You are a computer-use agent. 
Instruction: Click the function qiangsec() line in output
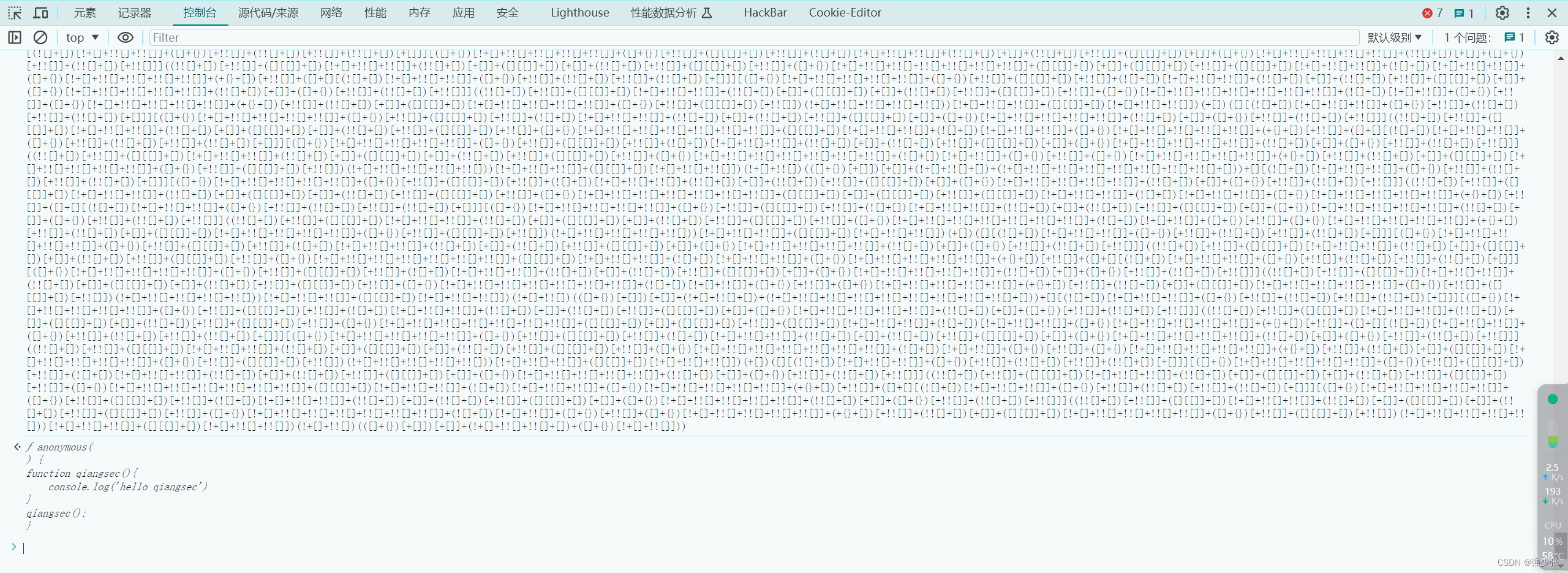pyautogui.click(x=83, y=473)
